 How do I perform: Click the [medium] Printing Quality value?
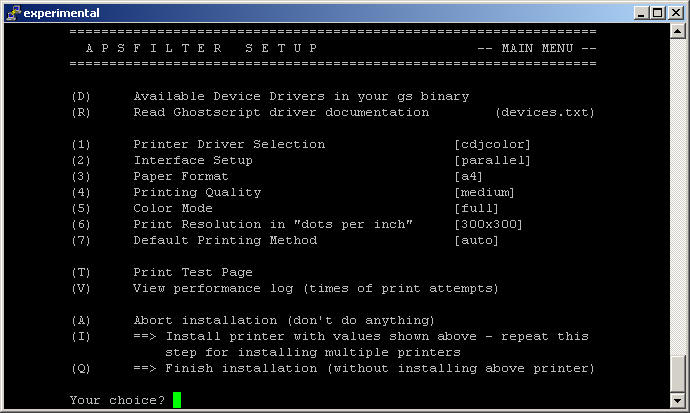click(484, 192)
